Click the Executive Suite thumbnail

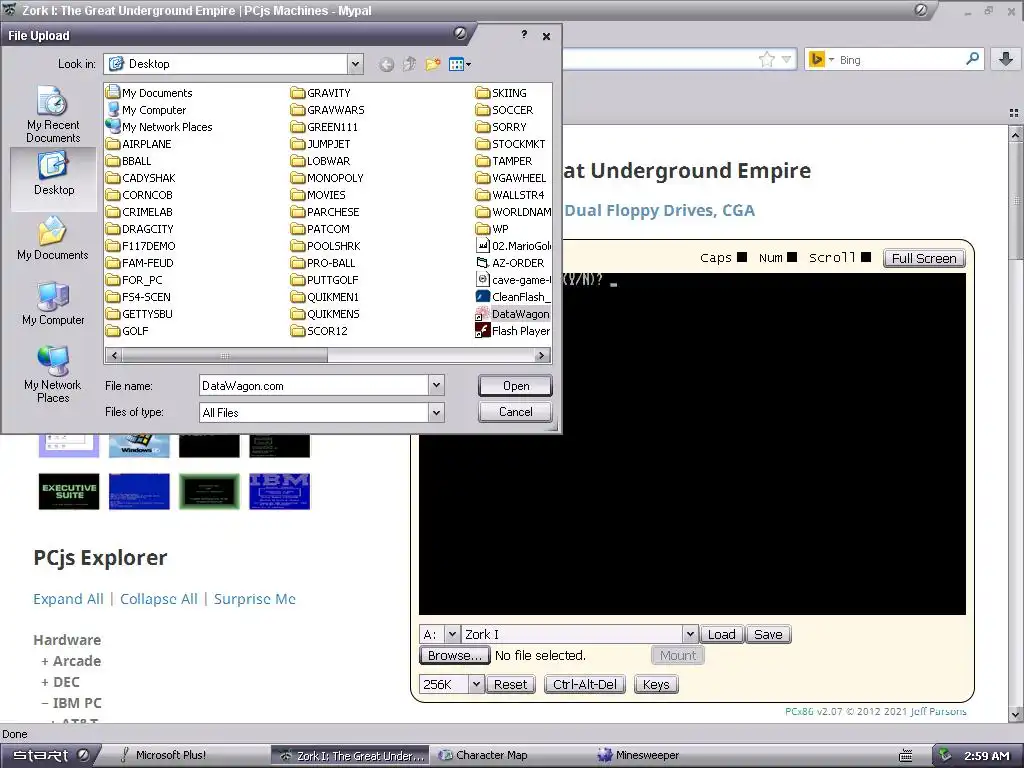(69, 491)
